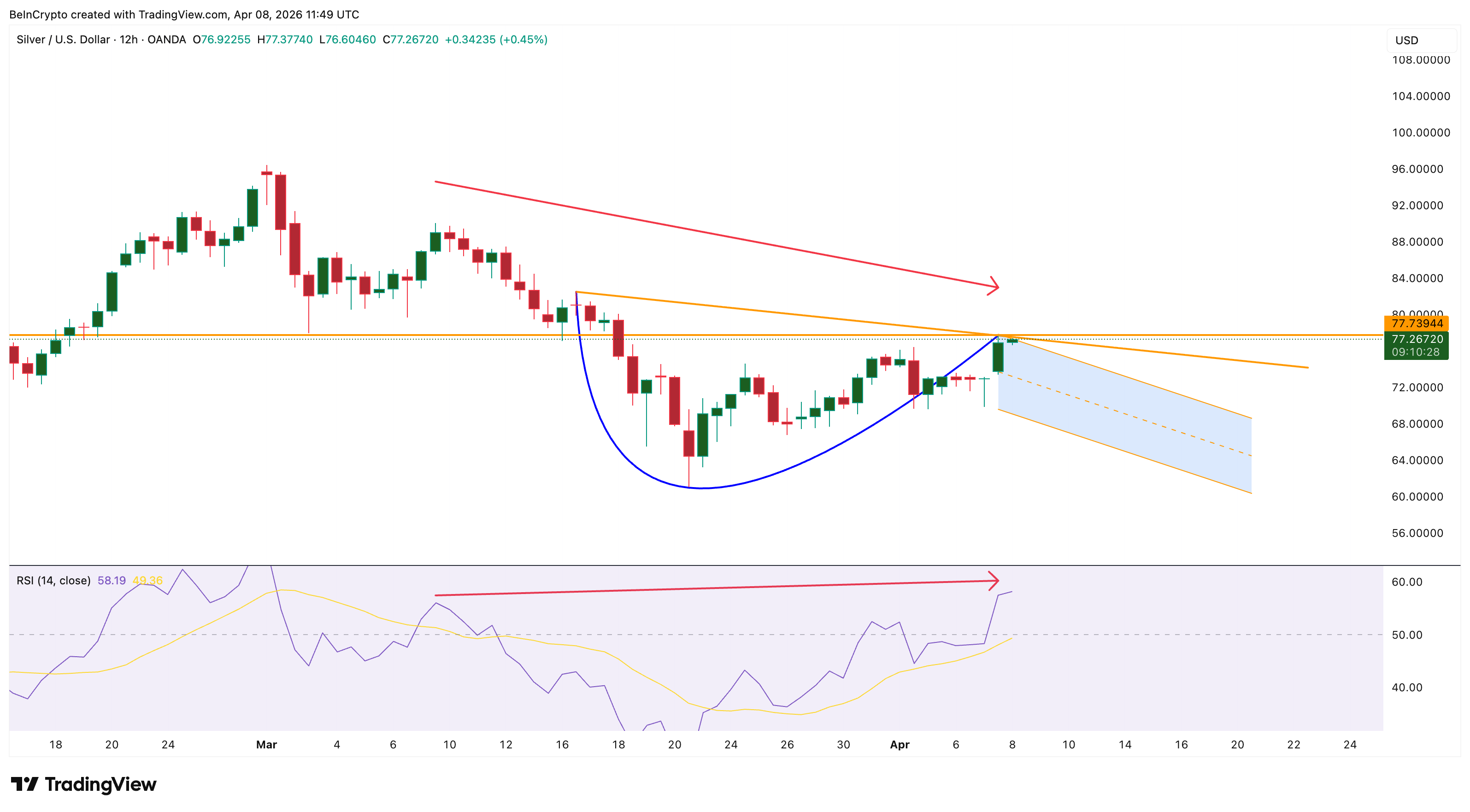
Task: Click the yellow RSI average value 49.36
Action: click(x=147, y=580)
